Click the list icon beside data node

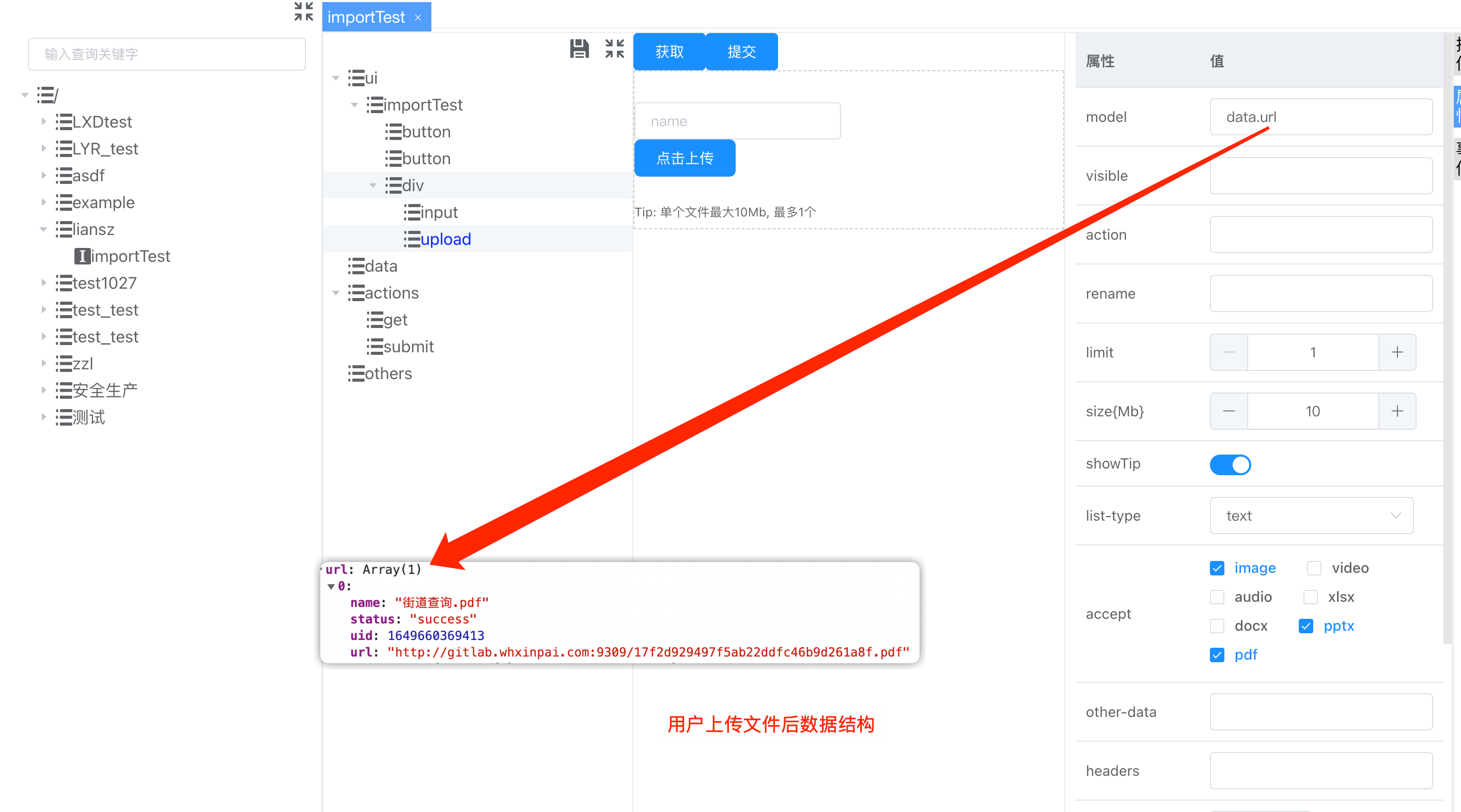[x=356, y=266]
